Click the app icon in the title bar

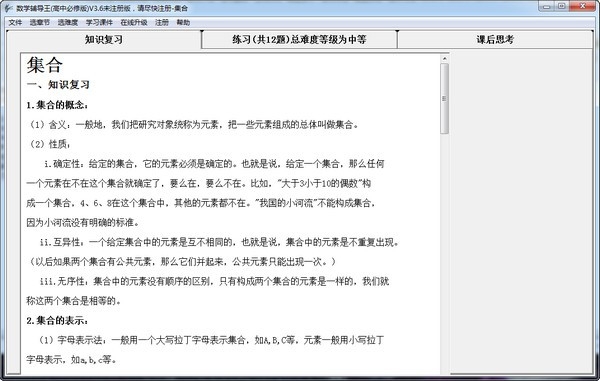[8, 8]
